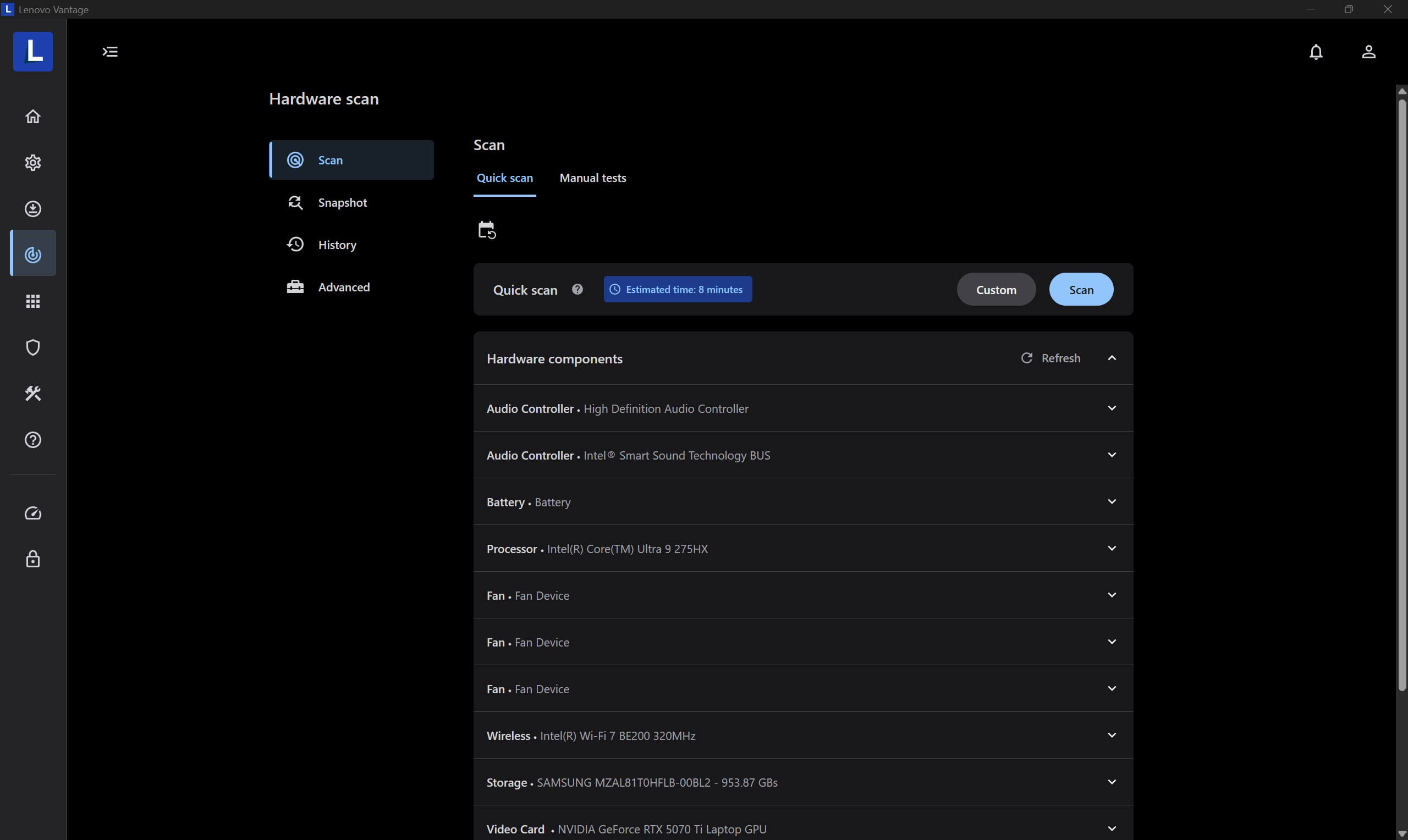Viewport: 1408px width, 840px height.
Task: Click the vertical scrollbar on the right
Action: pyautogui.click(x=1401, y=396)
